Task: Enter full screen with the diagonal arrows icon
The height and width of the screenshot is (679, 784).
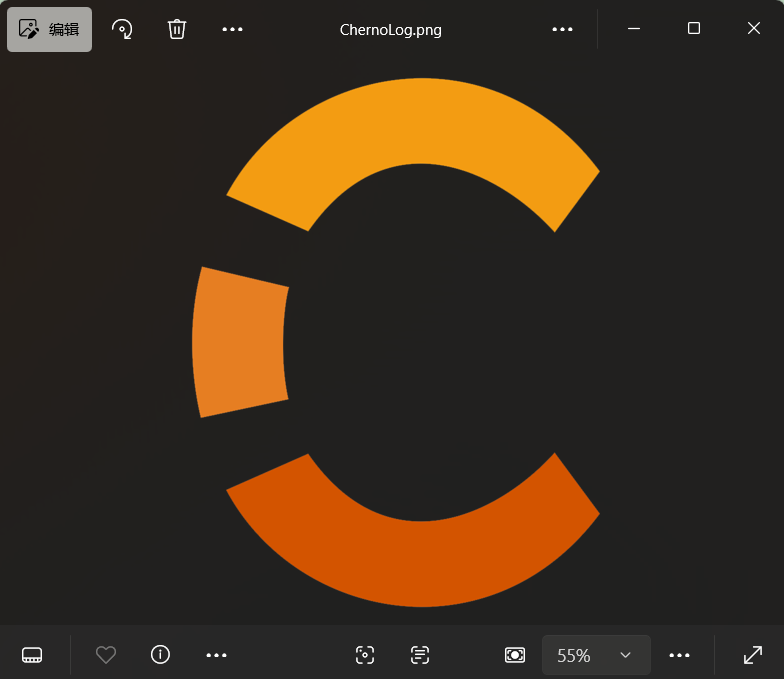Action: (752, 655)
